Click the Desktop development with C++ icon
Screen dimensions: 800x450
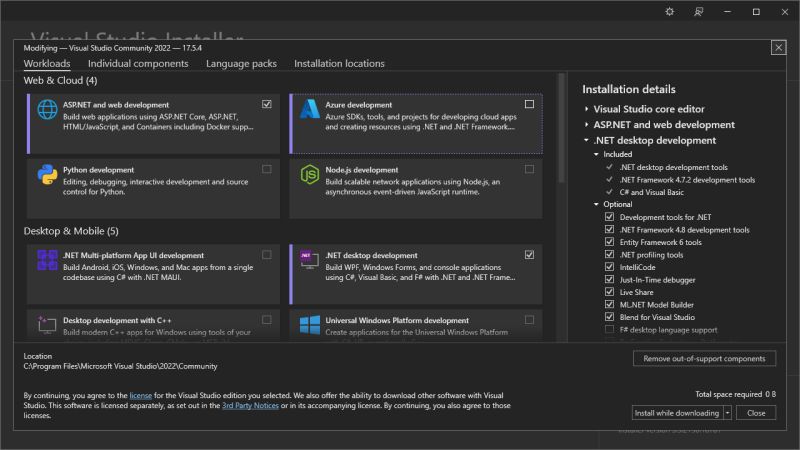[47, 324]
